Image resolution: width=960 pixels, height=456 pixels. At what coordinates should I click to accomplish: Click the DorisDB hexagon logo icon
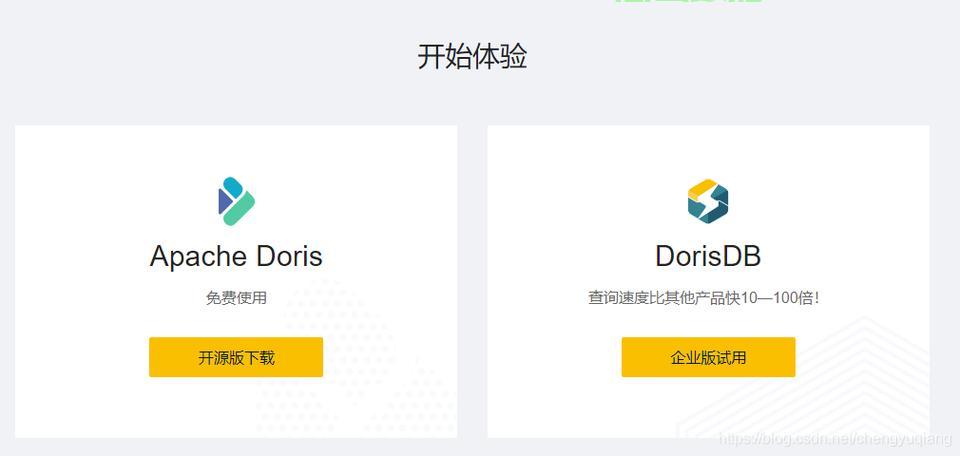click(708, 200)
